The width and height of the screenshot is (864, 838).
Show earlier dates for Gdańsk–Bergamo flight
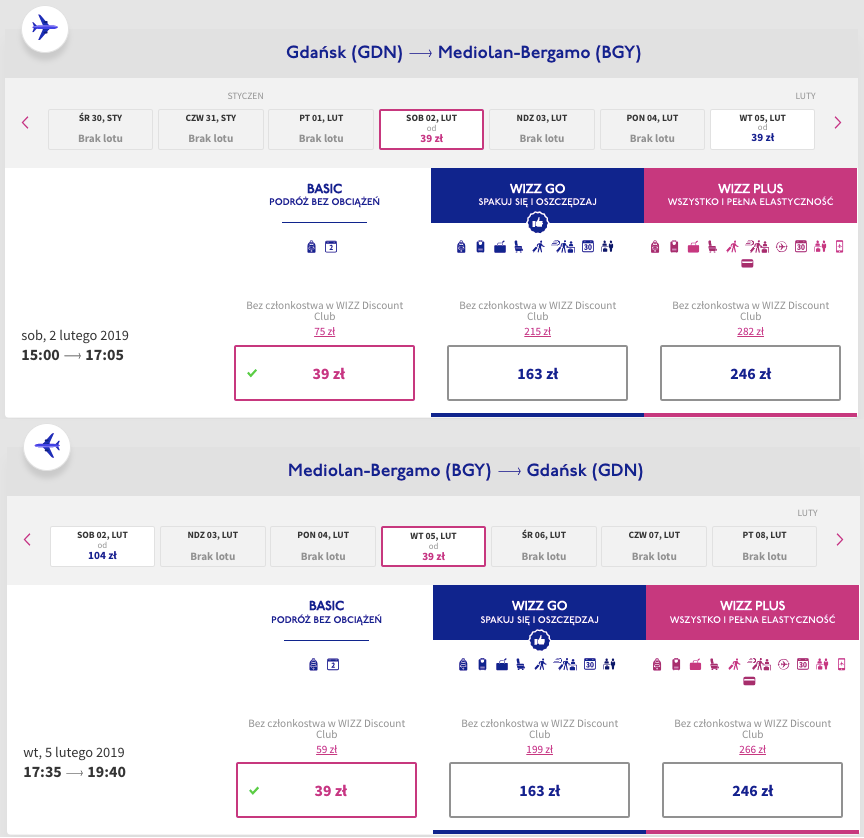point(26,123)
